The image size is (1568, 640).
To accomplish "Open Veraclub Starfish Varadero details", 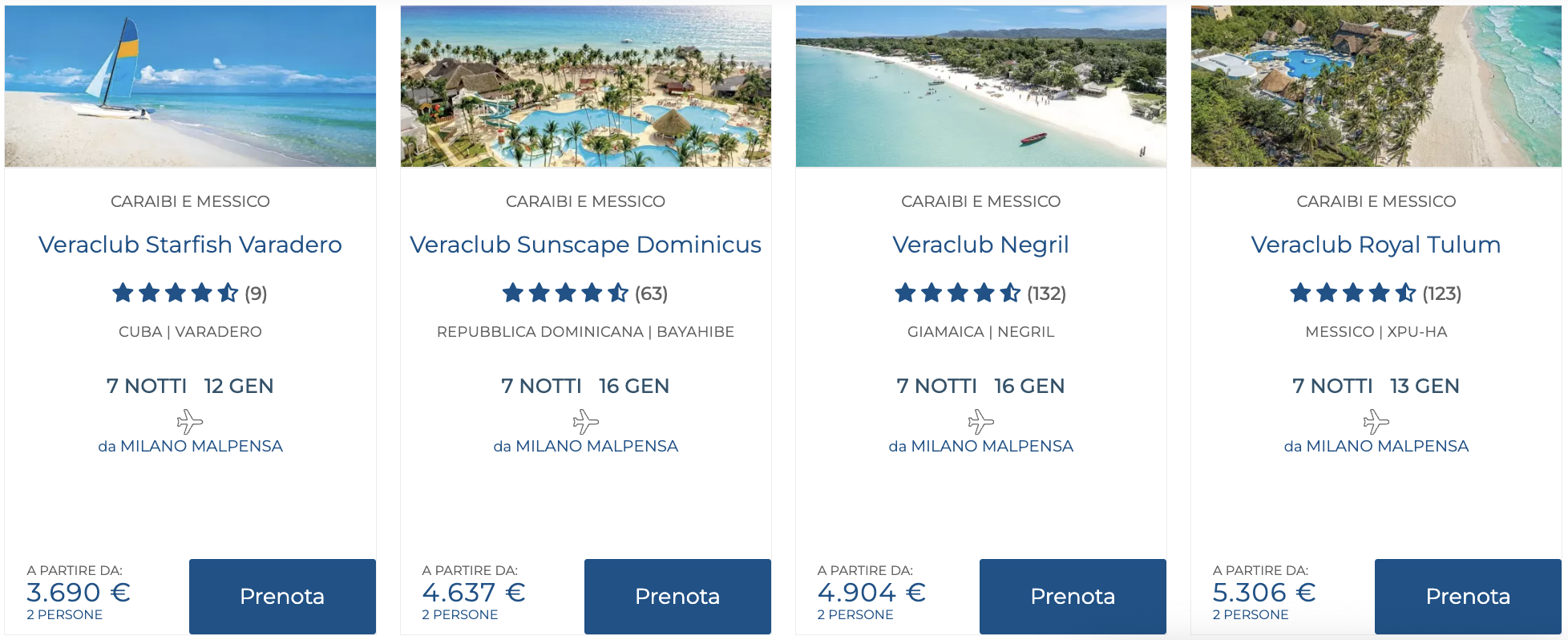I will [189, 245].
